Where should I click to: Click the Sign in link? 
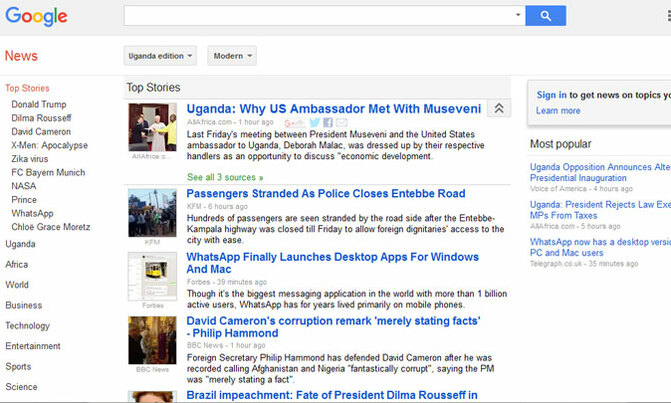tap(552, 95)
